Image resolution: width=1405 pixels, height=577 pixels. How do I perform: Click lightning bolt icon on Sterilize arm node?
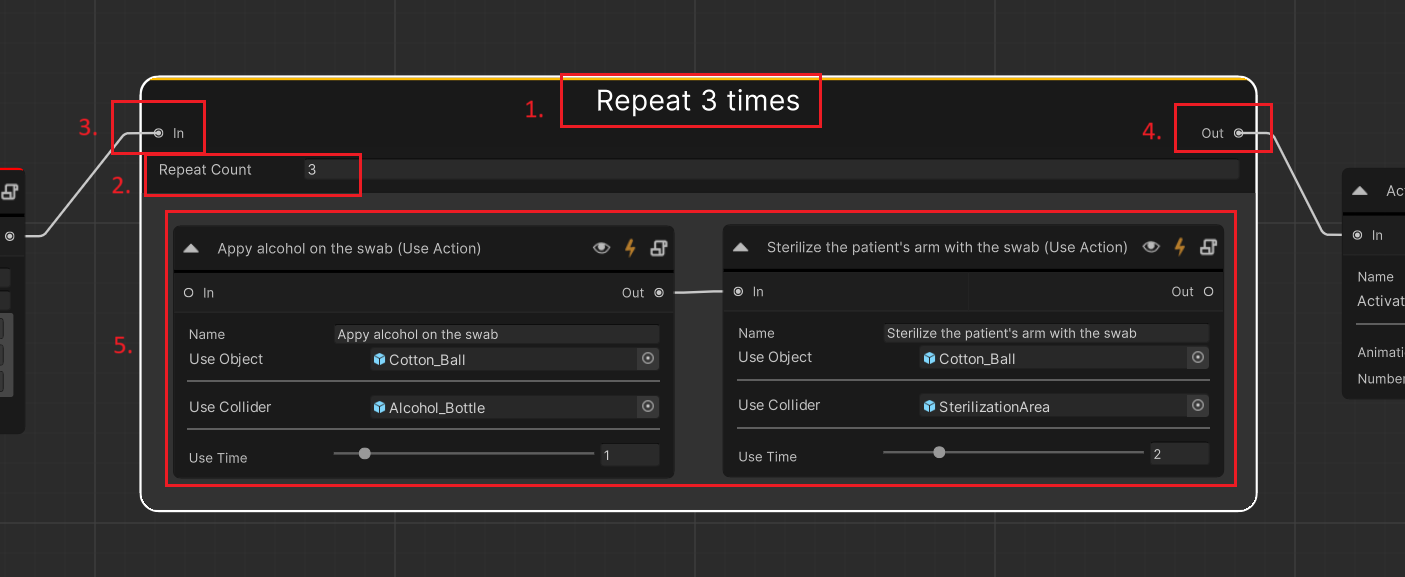1180,247
